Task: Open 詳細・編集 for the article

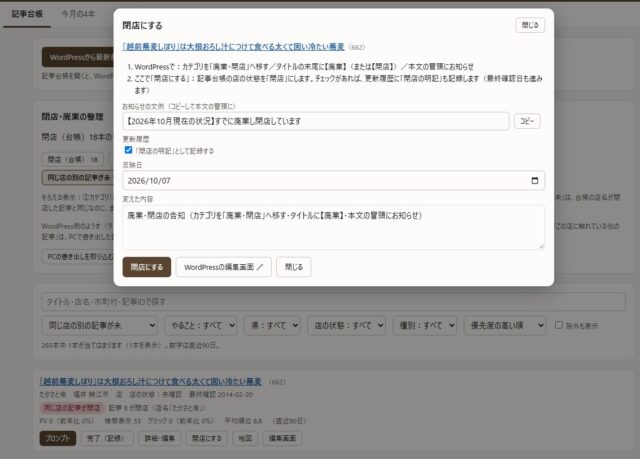Action: pos(159,438)
